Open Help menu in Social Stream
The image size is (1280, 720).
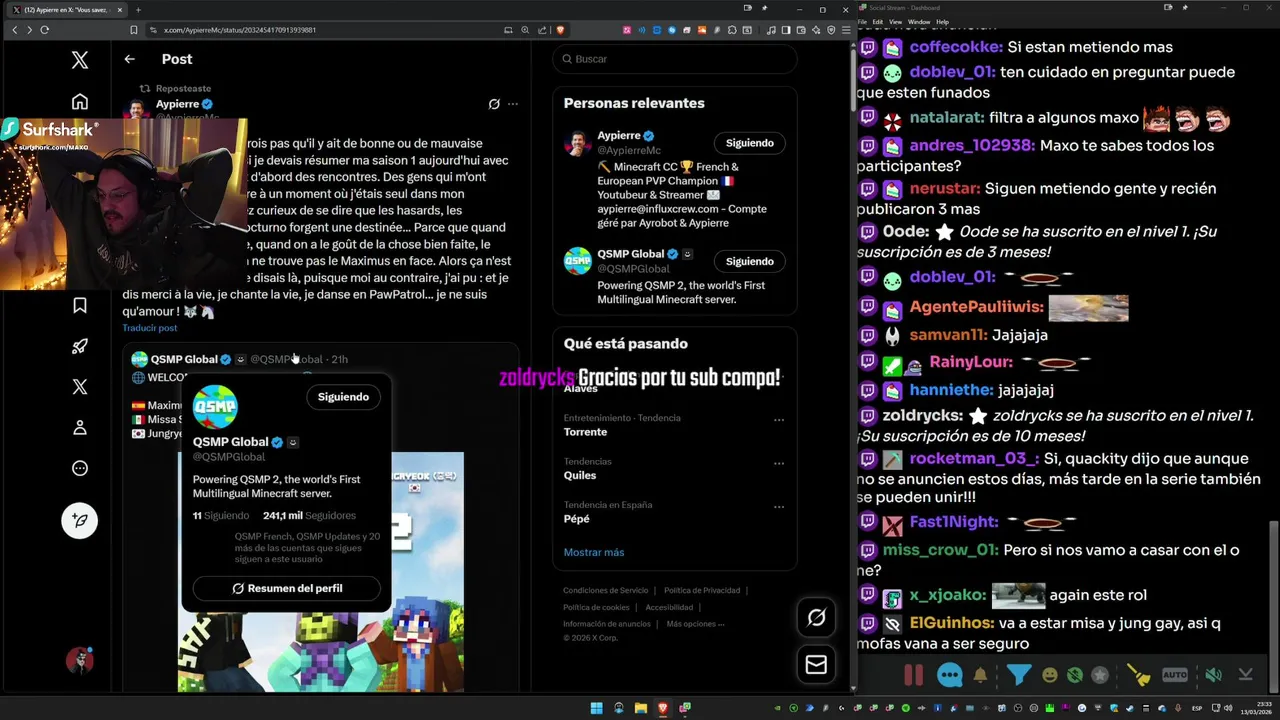click(x=942, y=21)
